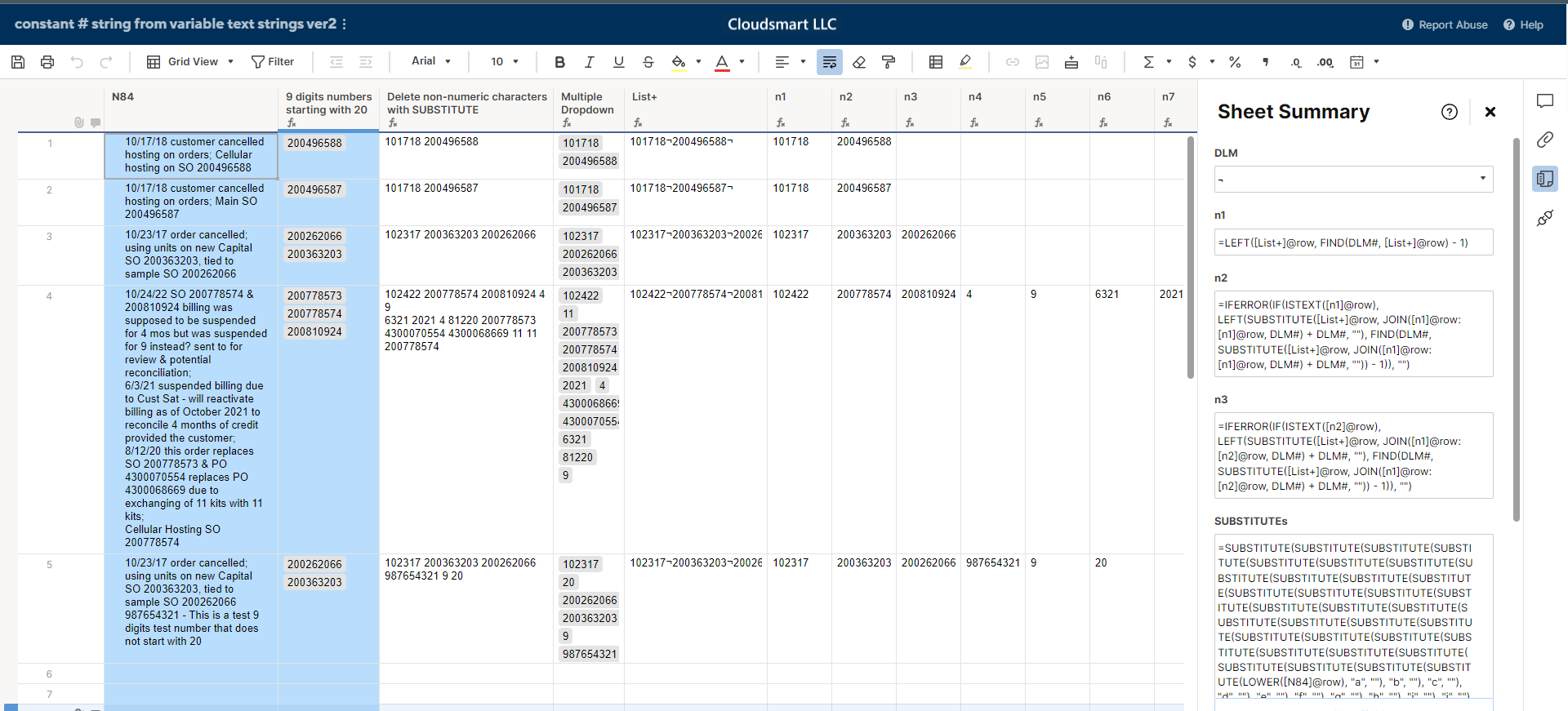Image resolution: width=1568 pixels, height=711 pixels.
Task: Close the Sheet Summary panel
Action: point(1490,112)
